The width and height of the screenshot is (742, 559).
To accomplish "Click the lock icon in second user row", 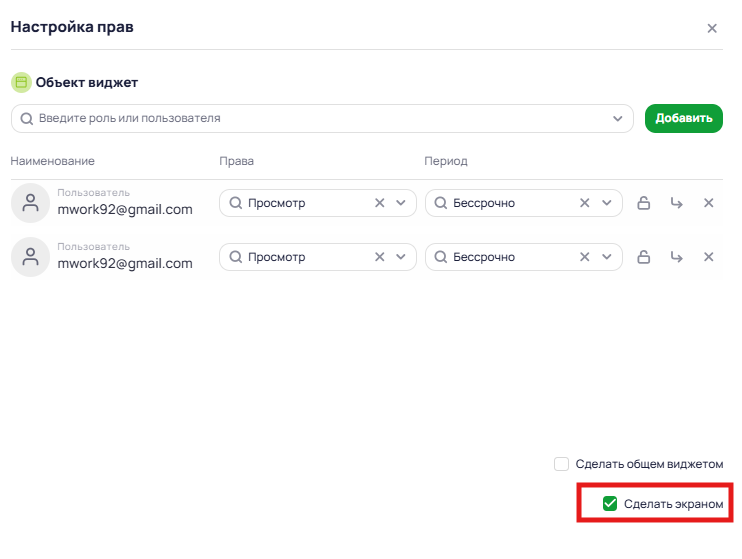I will (644, 257).
